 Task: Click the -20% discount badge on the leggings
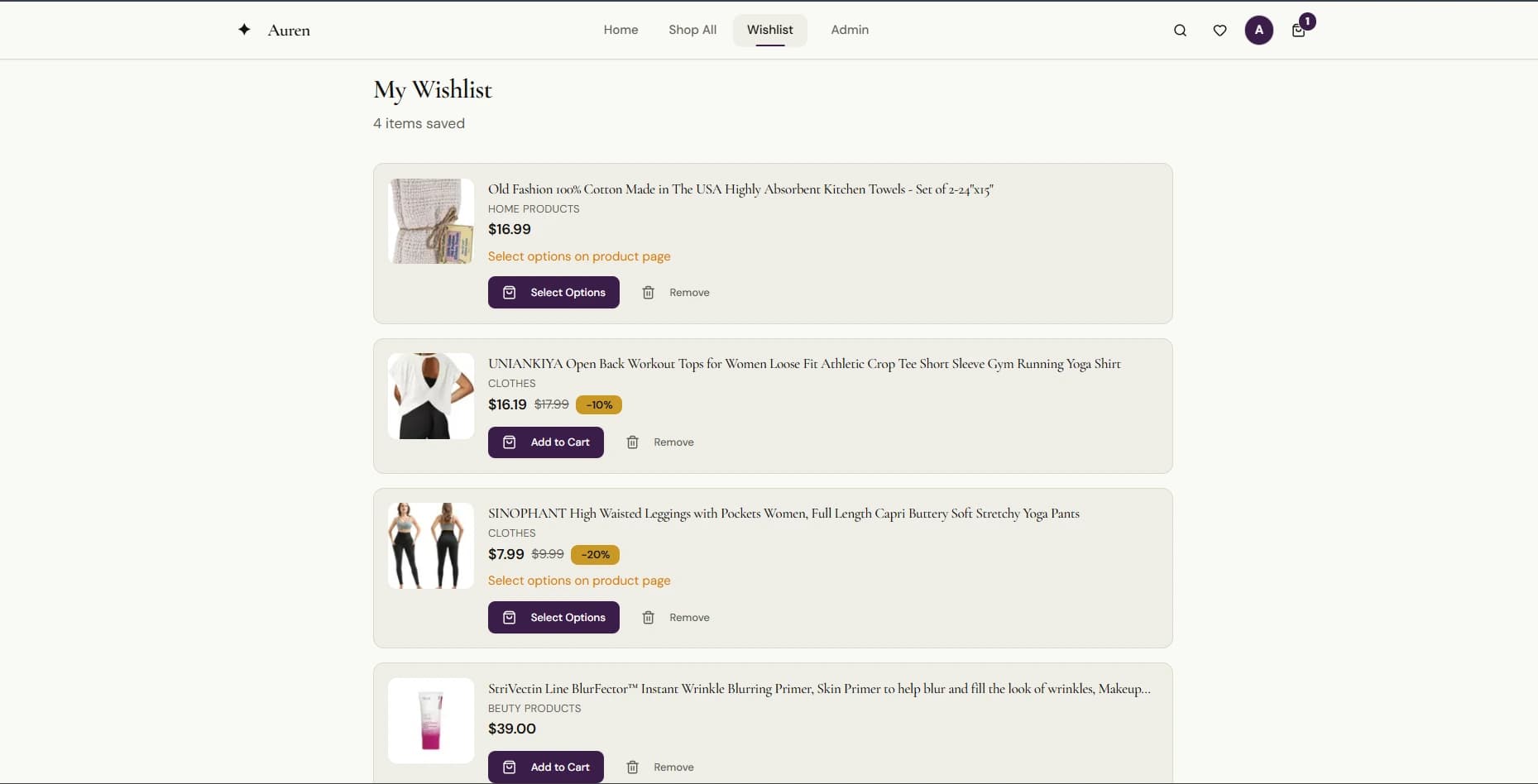(x=595, y=554)
